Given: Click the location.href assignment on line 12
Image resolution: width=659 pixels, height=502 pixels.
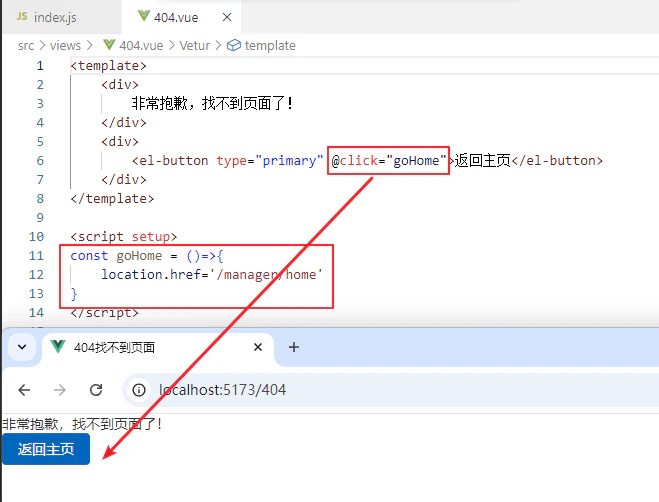Looking at the screenshot, I should (212, 275).
